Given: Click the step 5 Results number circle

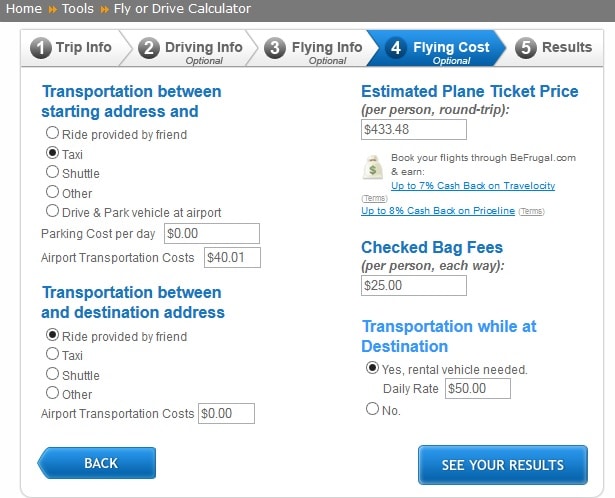Looking at the screenshot, I should click(x=526, y=48).
